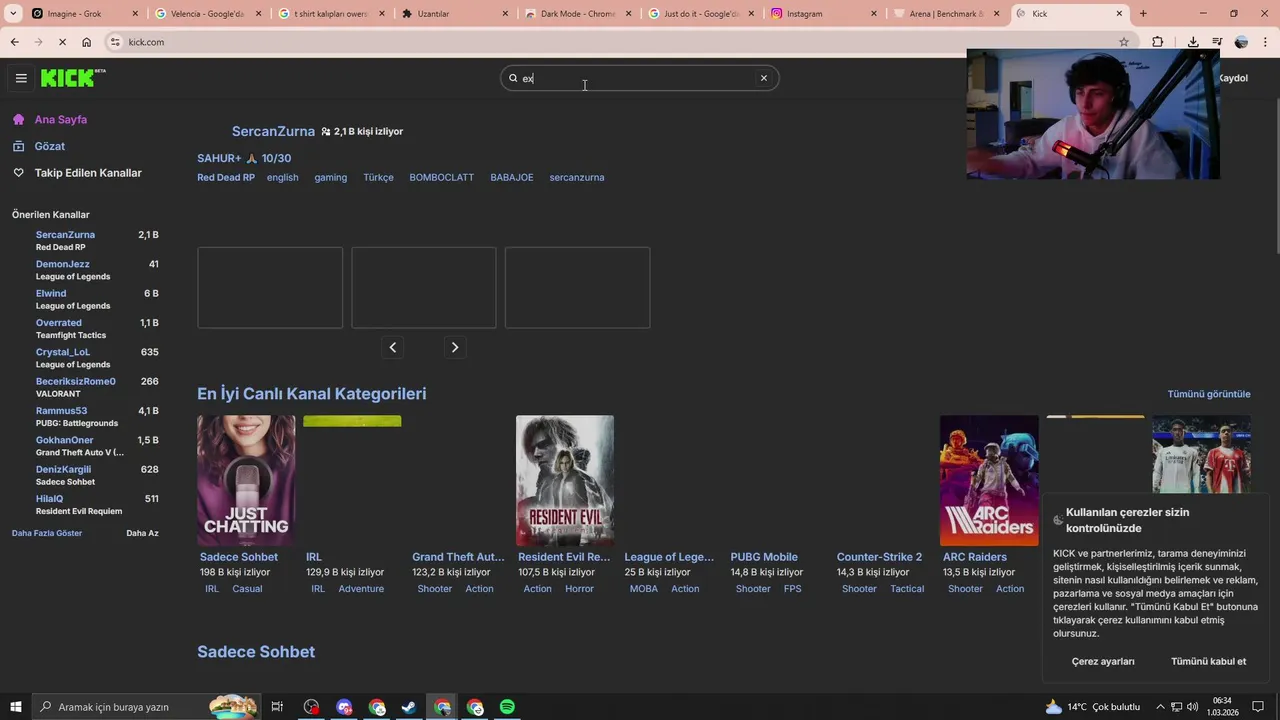Open the hamburger sidebar menu

tap(21, 78)
